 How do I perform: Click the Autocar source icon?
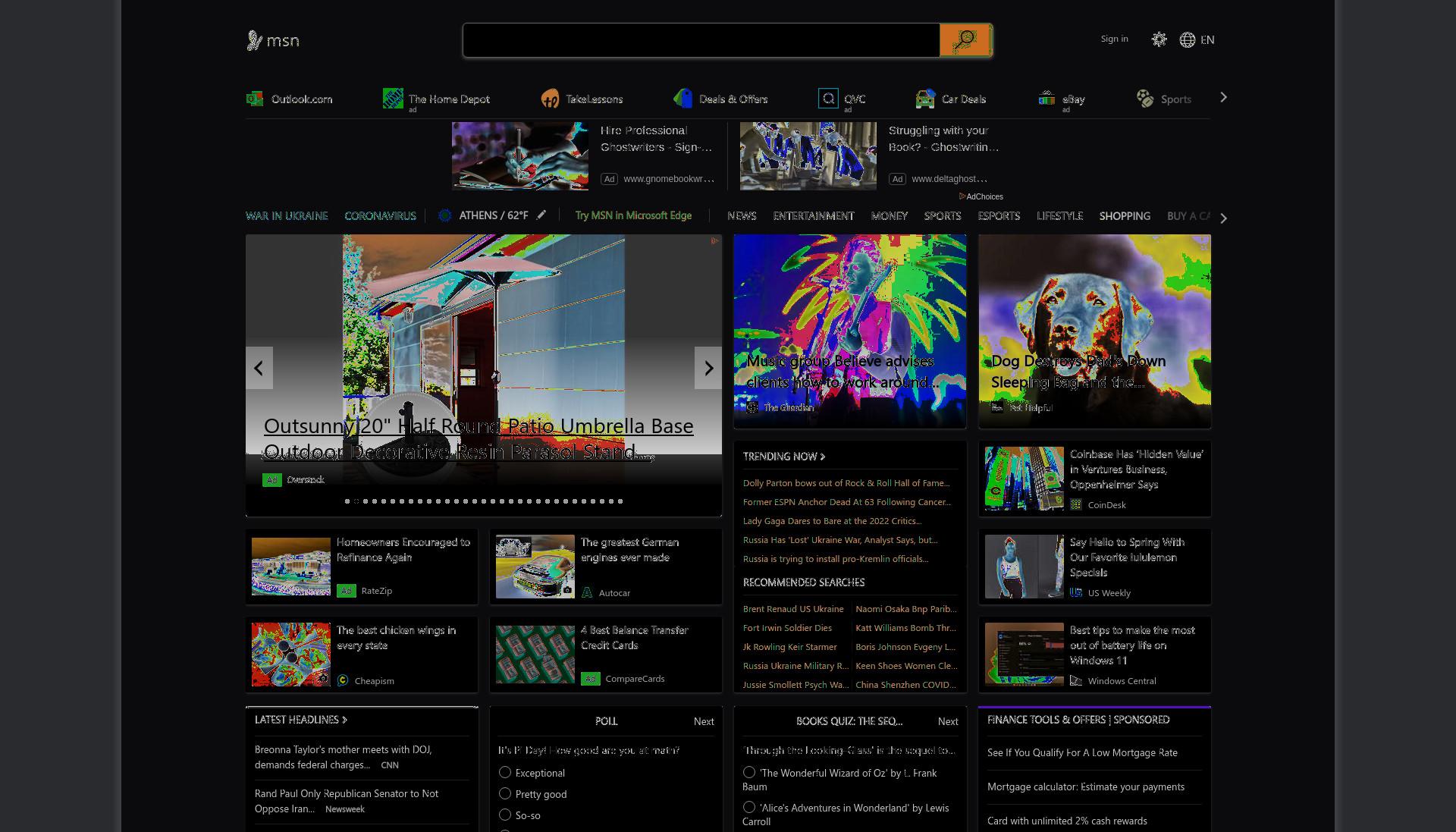click(x=587, y=592)
